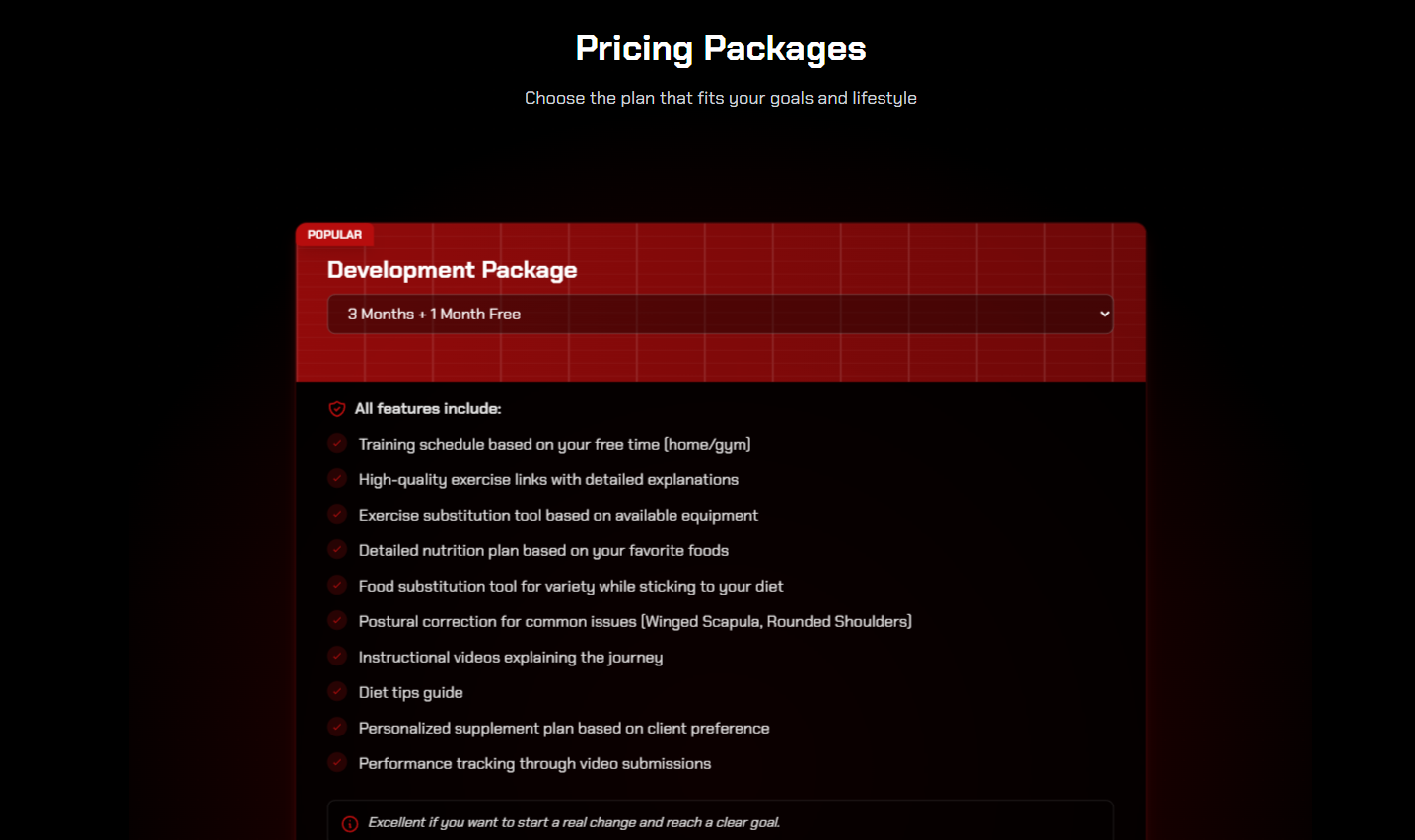The width and height of the screenshot is (1415, 840).
Task: Click the checkmark icon next to Training schedule
Action: (x=337, y=444)
